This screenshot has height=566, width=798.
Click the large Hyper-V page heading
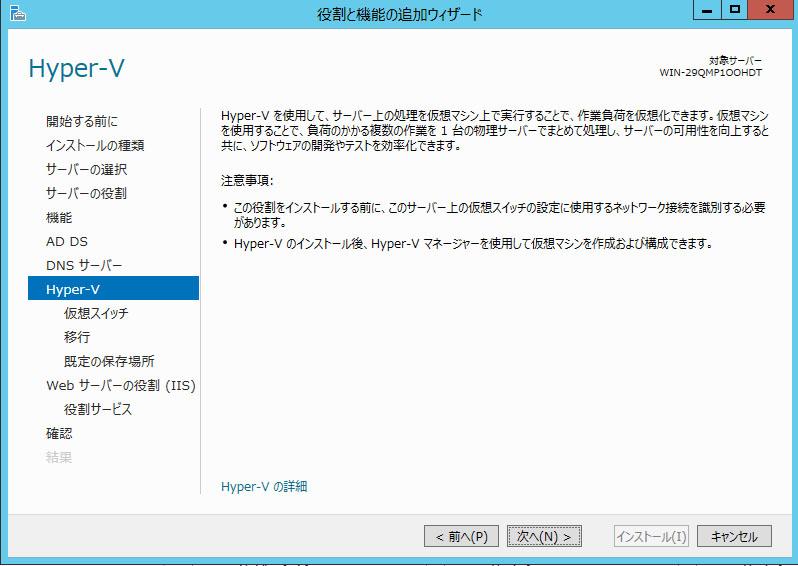(x=76, y=68)
